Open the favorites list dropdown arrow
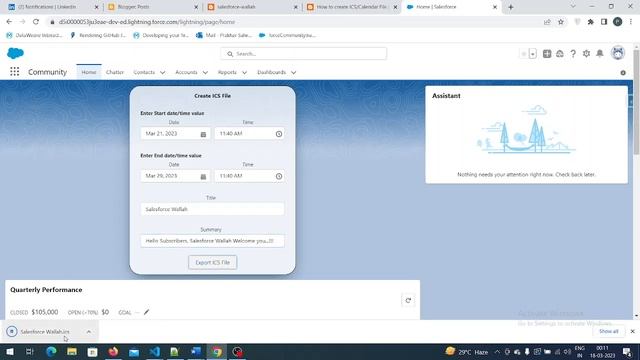 [533, 54]
